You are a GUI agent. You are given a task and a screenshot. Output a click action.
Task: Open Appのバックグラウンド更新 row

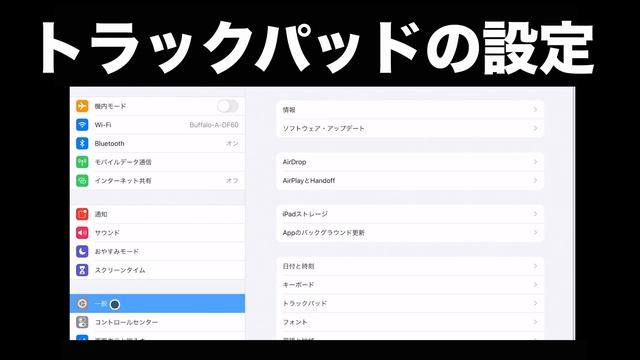pyautogui.click(x=410, y=233)
